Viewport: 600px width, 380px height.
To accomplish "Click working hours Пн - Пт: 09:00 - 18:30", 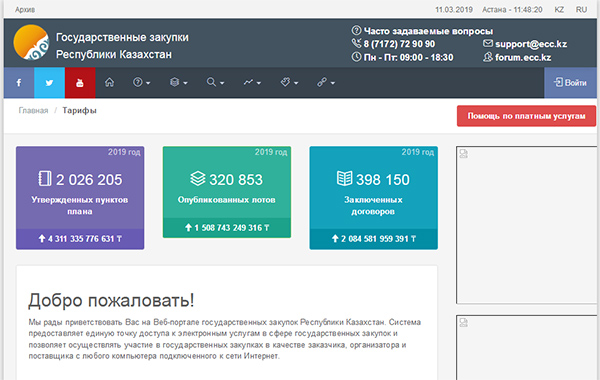I will [408, 57].
